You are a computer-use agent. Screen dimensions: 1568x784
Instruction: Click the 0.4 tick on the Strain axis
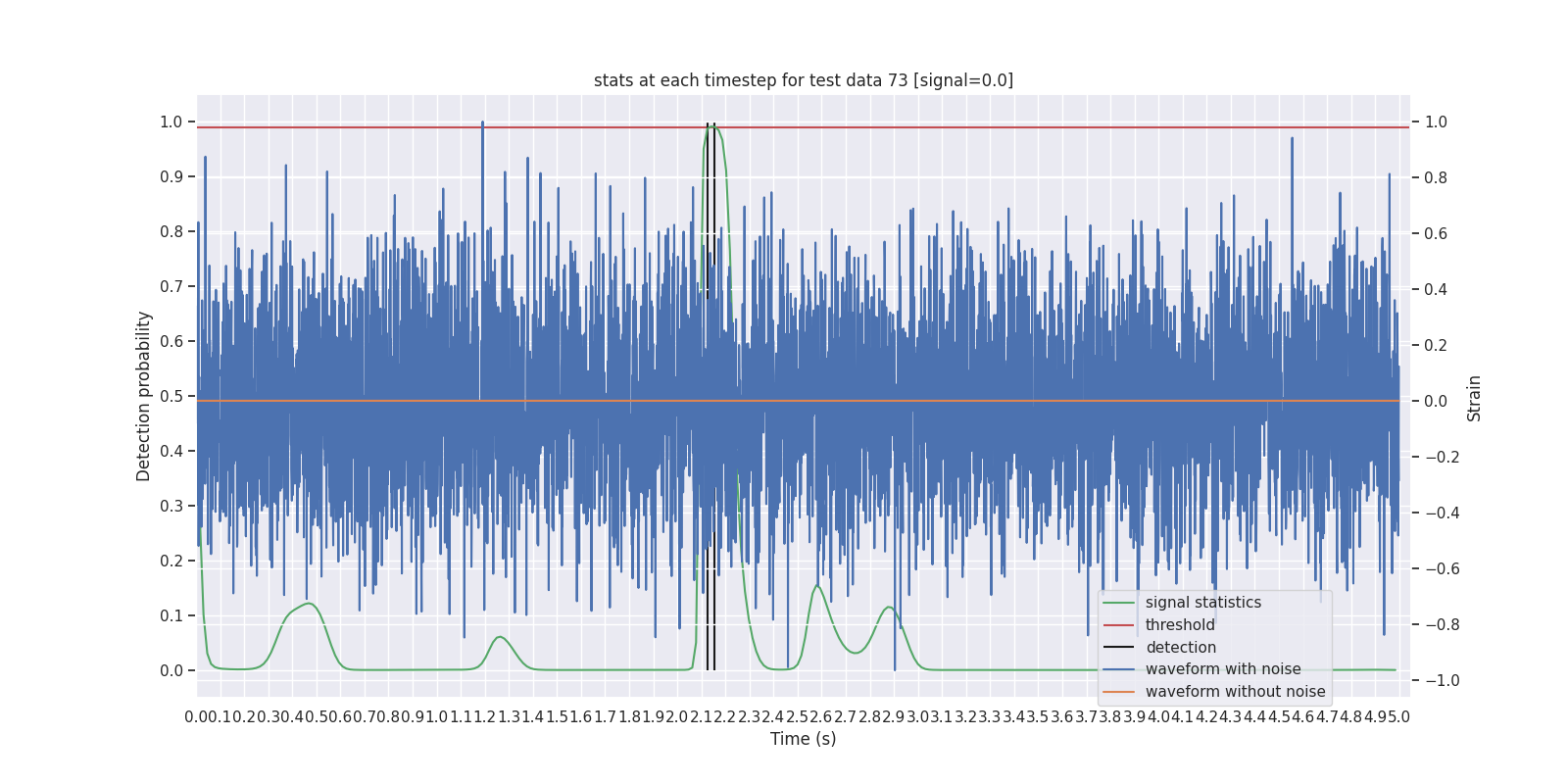(1436, 290)
